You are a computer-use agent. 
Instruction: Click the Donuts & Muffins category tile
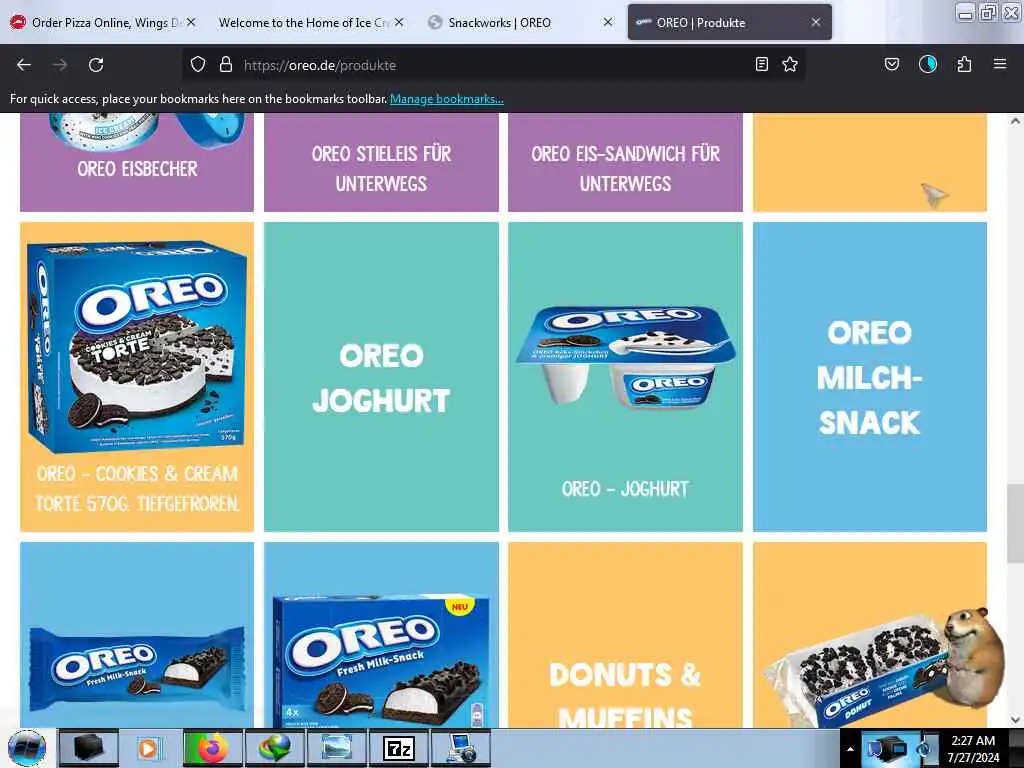pyautogui.click(x=625, y=635)
